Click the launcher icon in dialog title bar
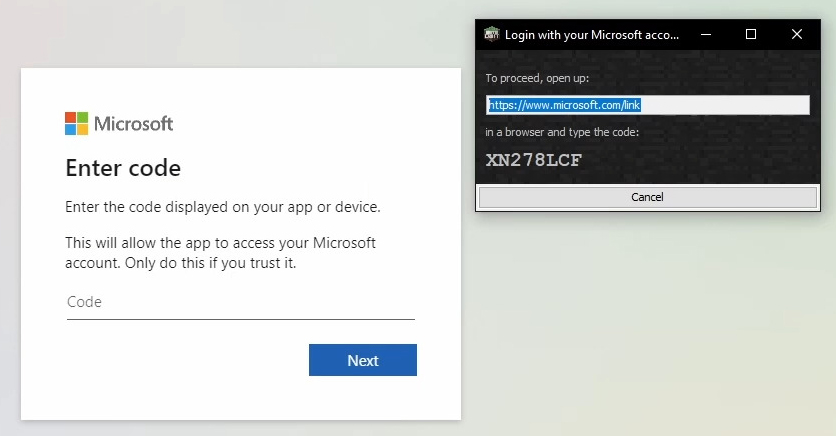Image resolution: width=836 pixels, height=436 pixels. [491, 34]
